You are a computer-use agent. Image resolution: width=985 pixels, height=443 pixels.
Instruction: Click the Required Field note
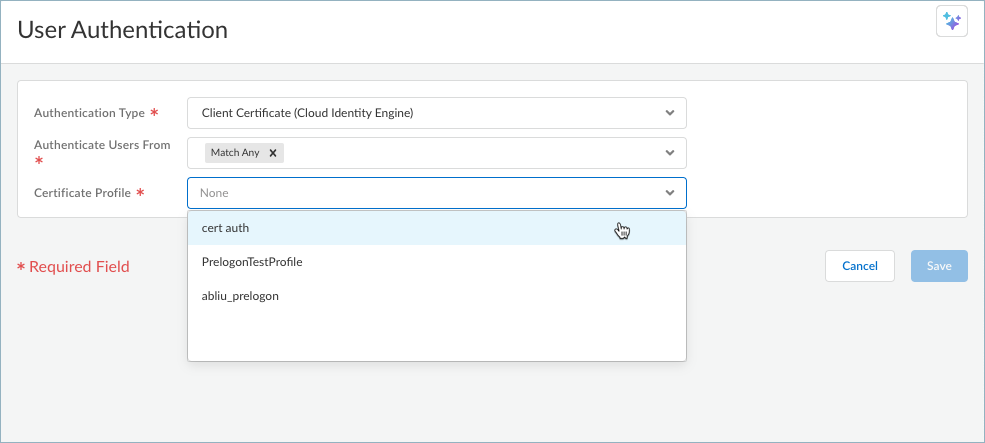tap(79, 267)
